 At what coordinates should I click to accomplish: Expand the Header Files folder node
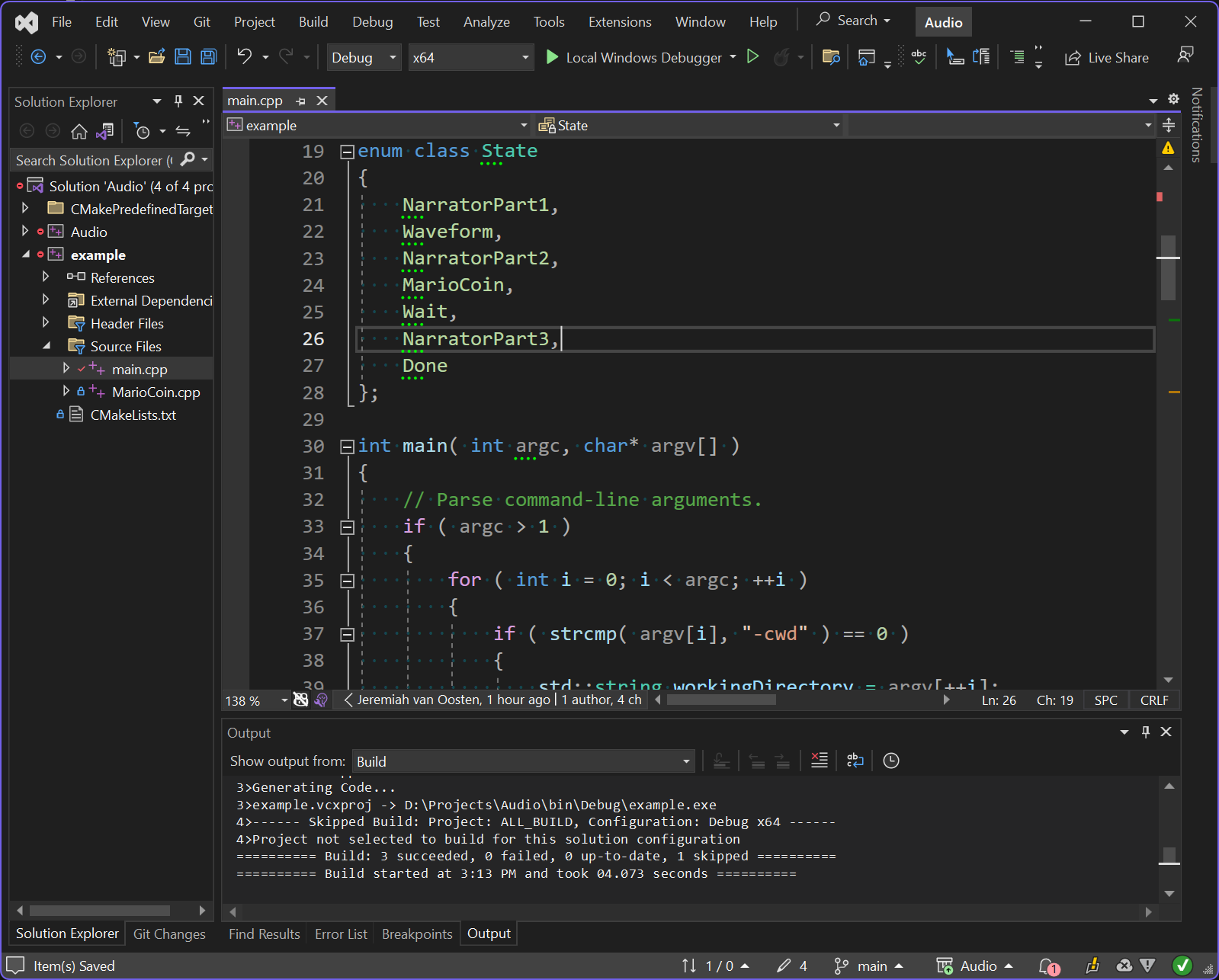[x=46, y=323]
